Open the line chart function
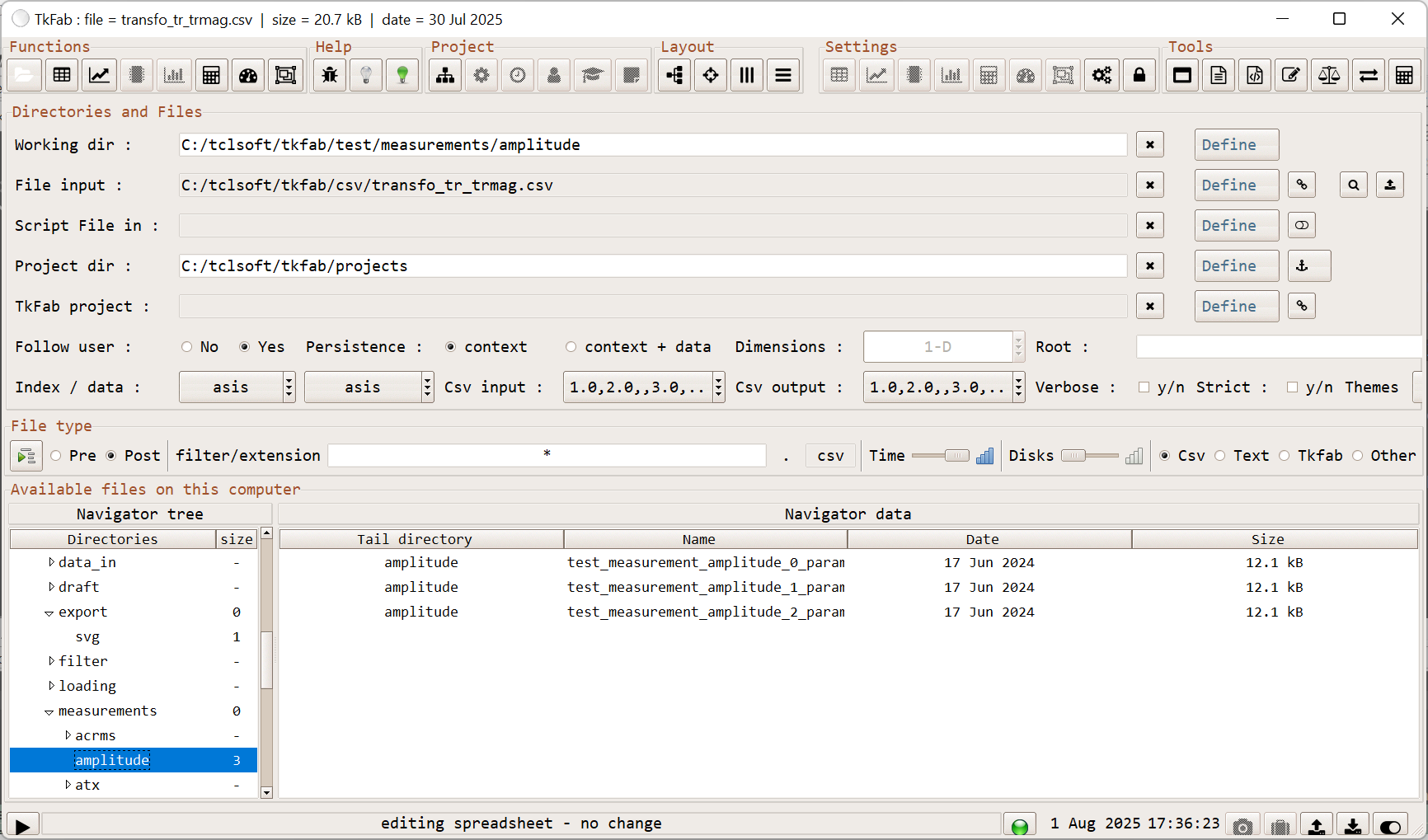This screenshot has width=1428, height=840. [x=99, y=76]
